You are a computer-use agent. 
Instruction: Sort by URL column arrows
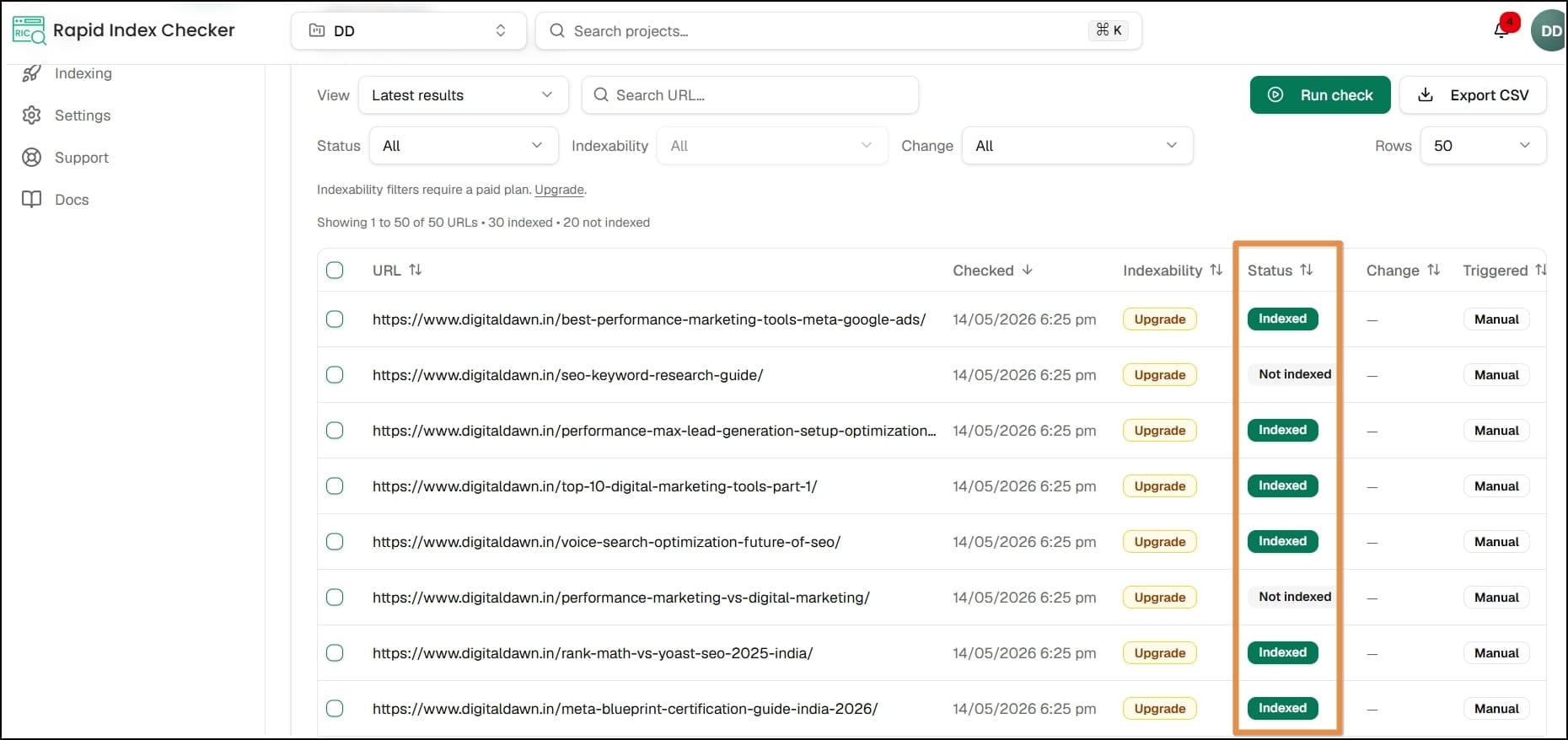coord(416,271)
